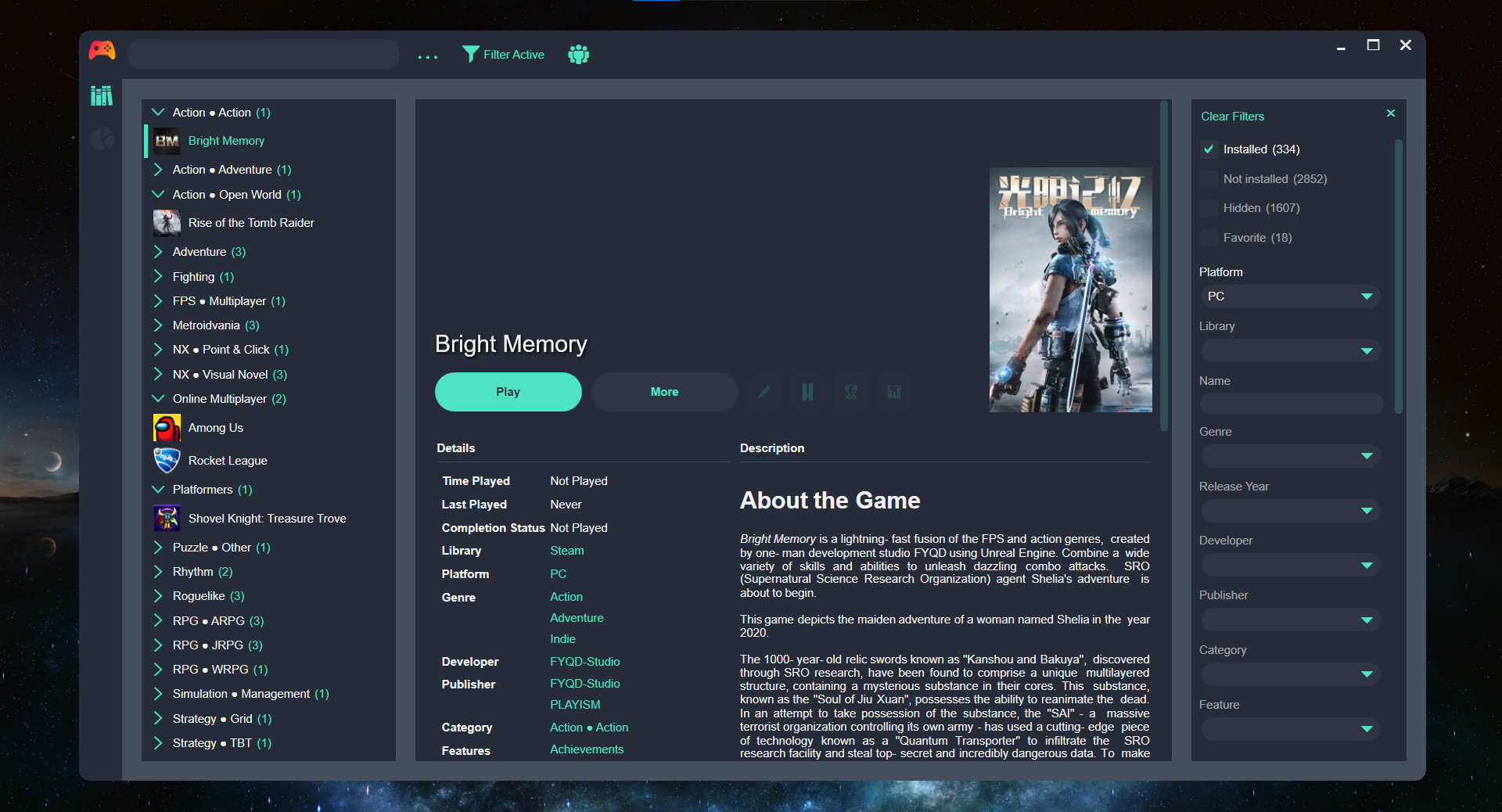Enable the Hidden (1607) filter checkbox

[1209, 208]
